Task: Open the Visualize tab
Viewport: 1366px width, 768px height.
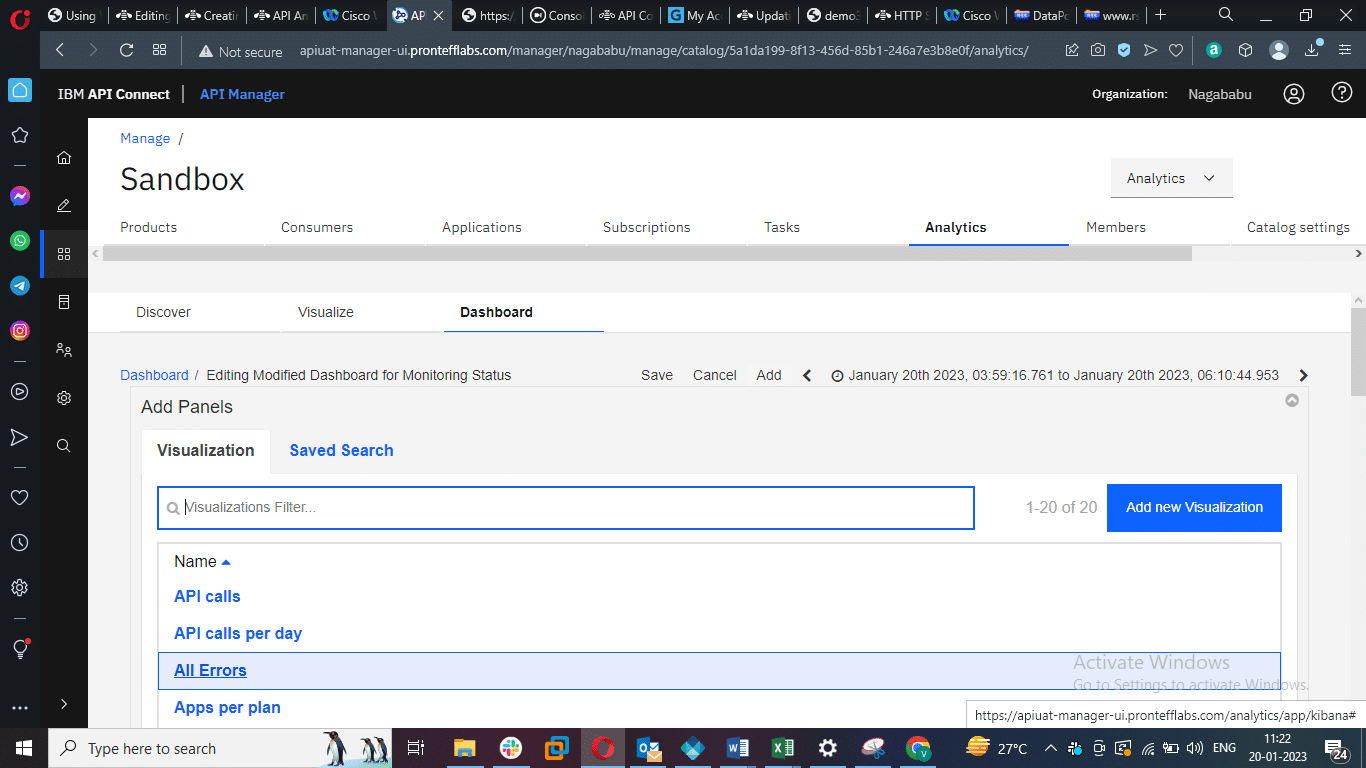Action: [326, 312]
